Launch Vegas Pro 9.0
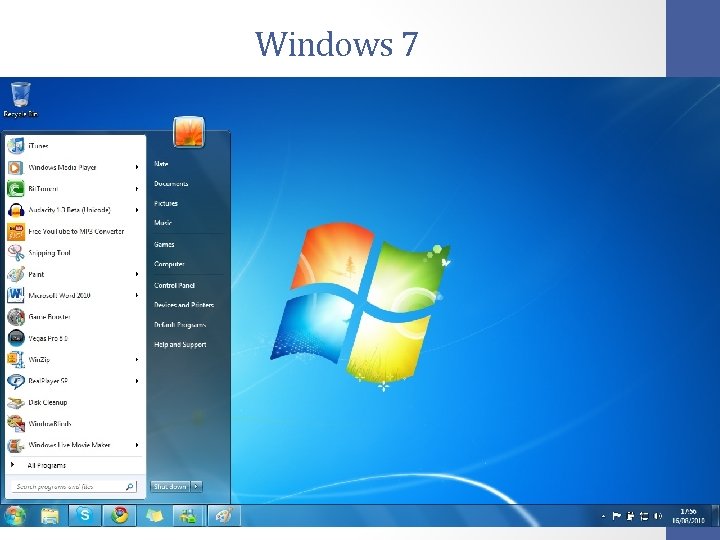The height and width of the screenshot is (540, 720). (76, 338)
